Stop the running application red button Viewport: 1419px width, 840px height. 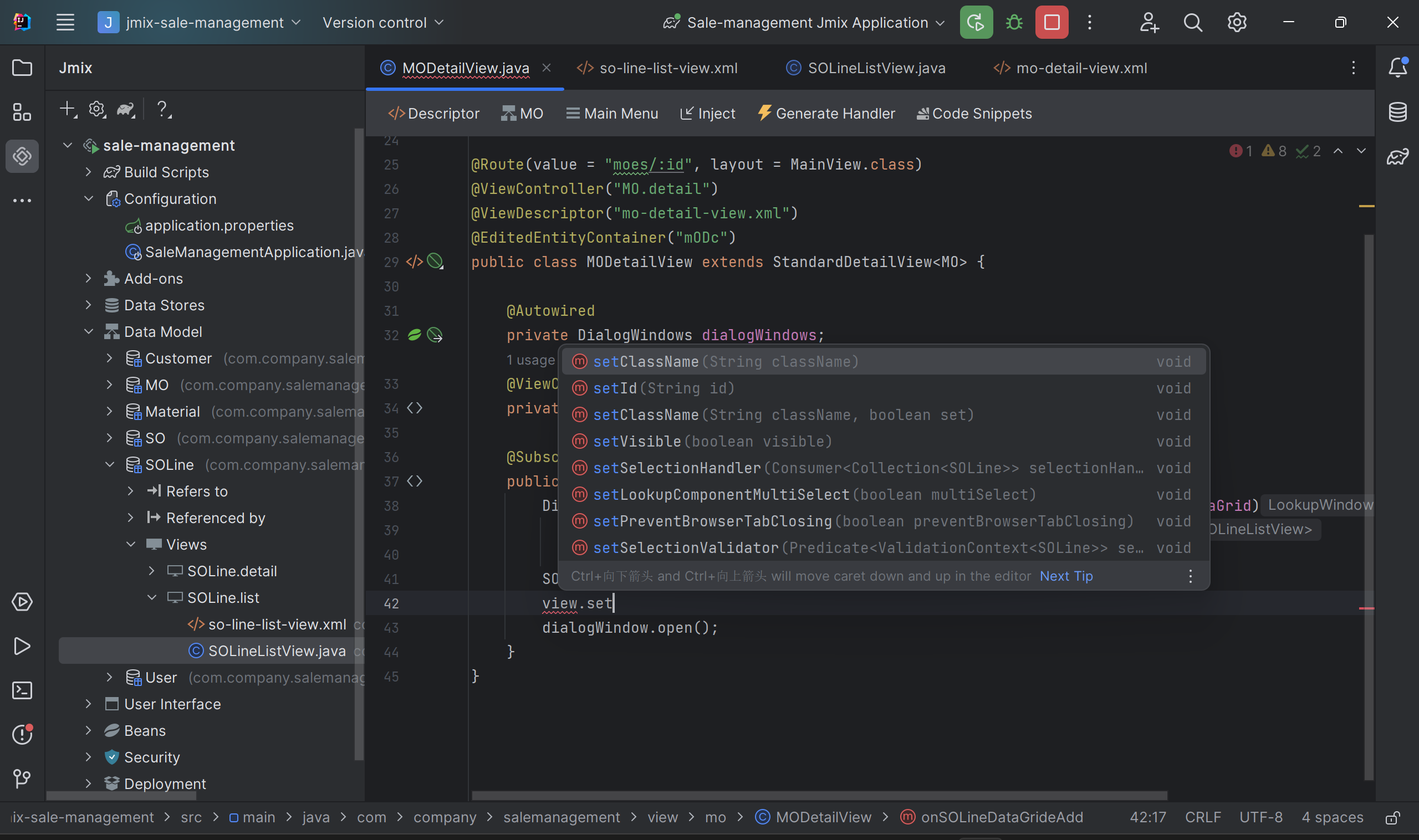1052,23
